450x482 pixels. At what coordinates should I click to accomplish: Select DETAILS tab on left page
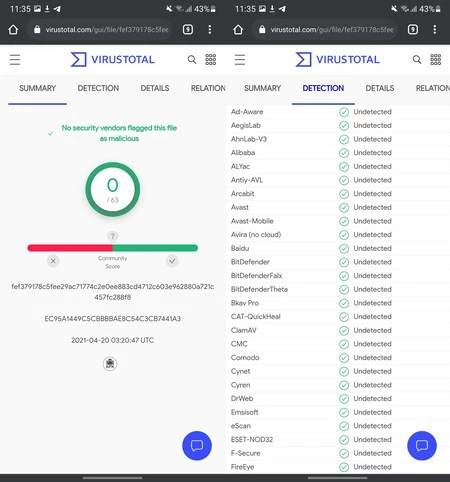[x=155, y=88]
